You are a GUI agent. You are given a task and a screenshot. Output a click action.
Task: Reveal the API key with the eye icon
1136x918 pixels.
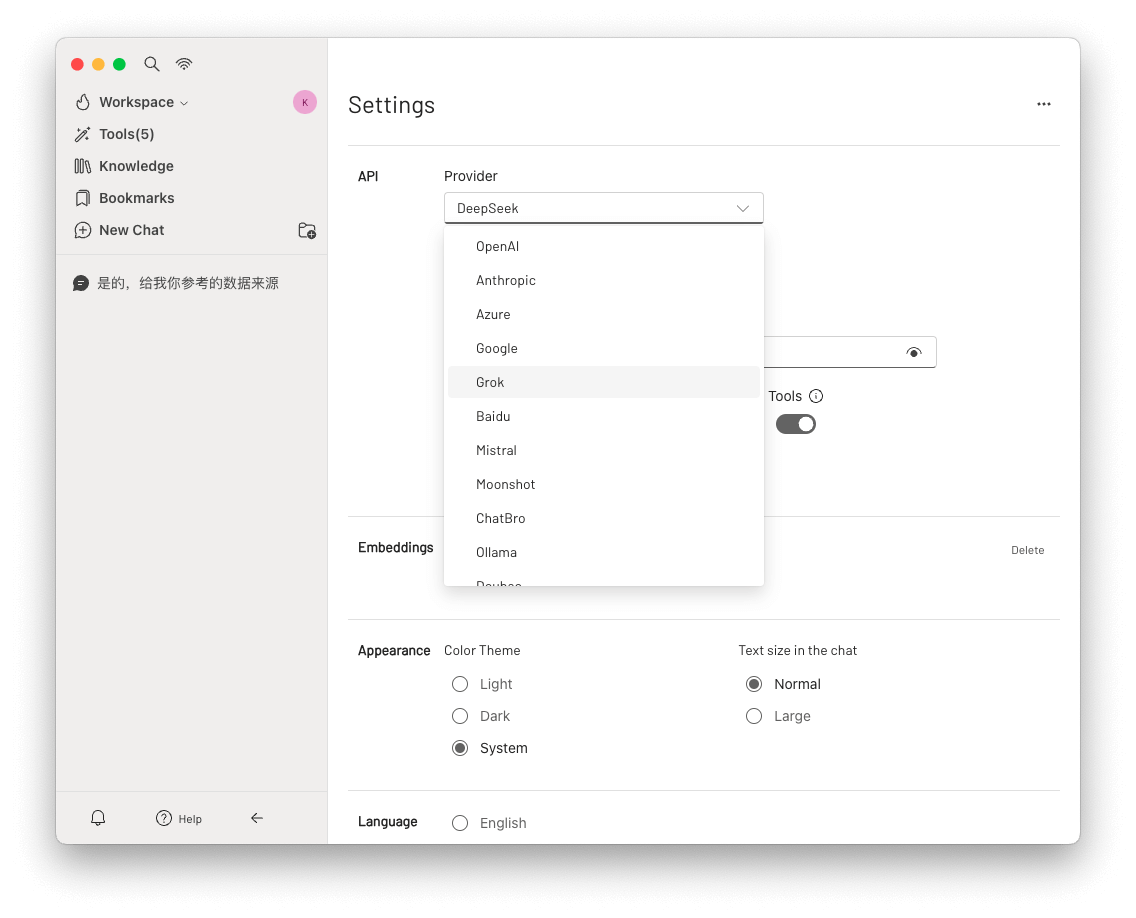[x=914, y=352]
